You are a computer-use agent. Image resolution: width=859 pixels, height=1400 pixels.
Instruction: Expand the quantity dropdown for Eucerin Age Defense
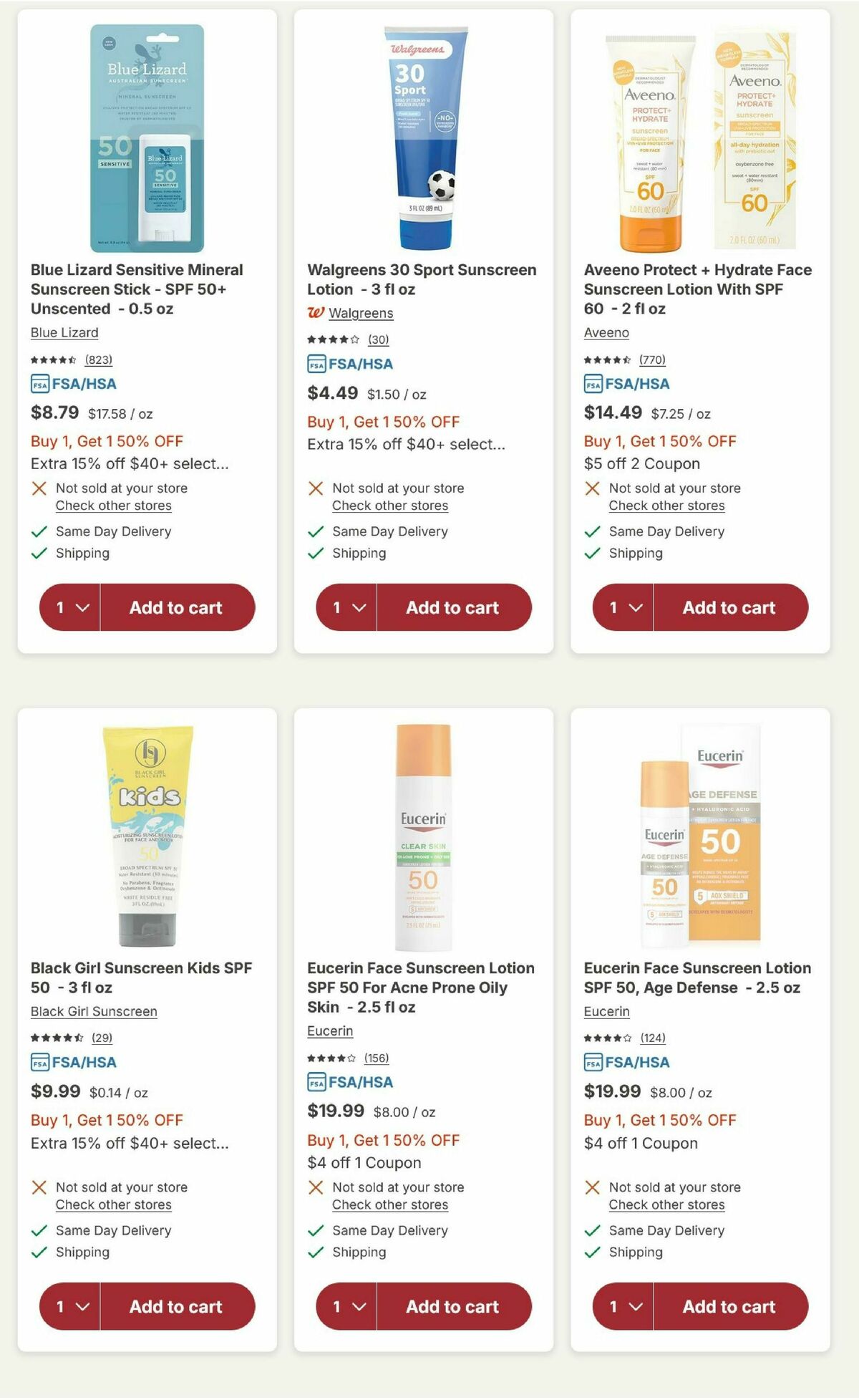(623, 1306)
